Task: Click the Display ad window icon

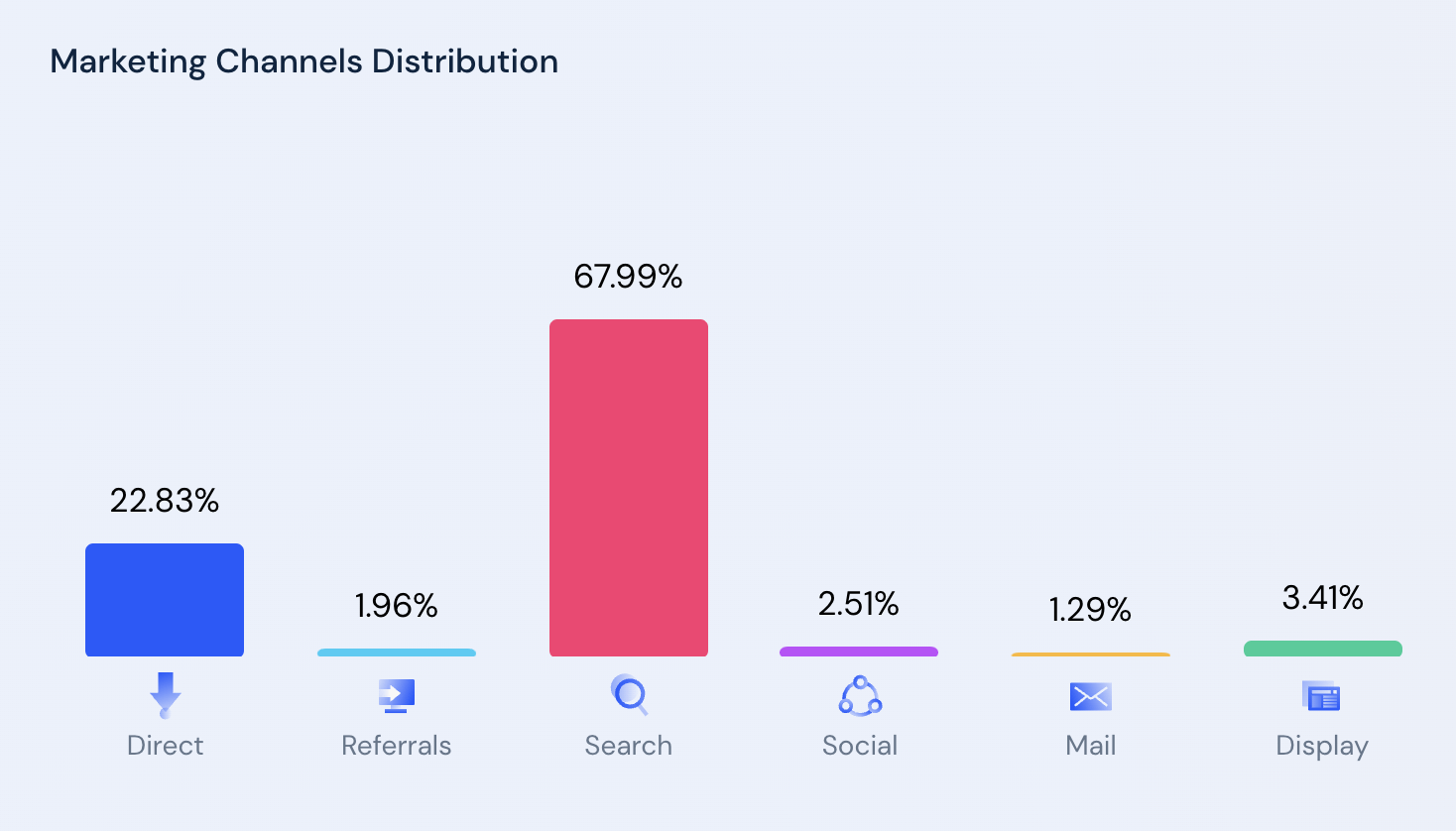Action: pos(1321,696)
